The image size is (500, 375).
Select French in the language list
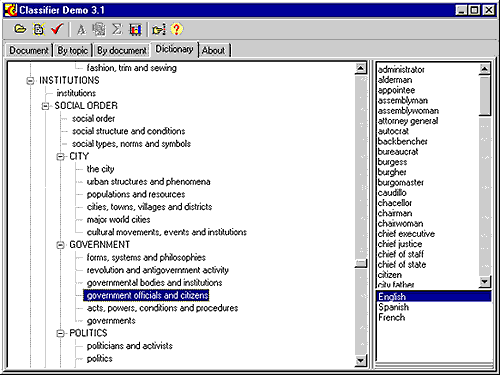(x=392, y=317)
